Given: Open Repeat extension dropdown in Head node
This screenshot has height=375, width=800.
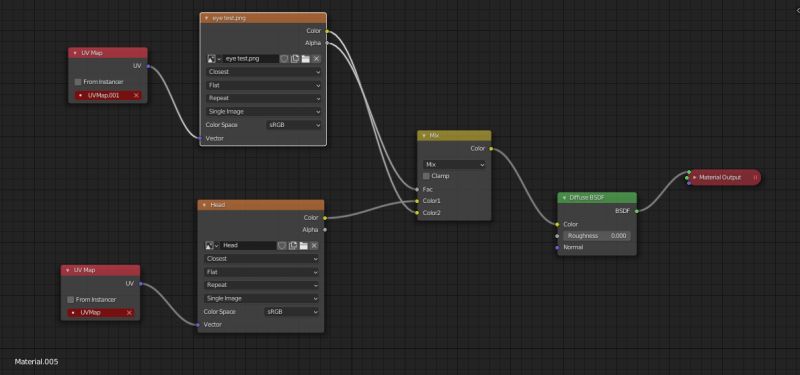Looking at the screenshot, I should coord(262,285).
